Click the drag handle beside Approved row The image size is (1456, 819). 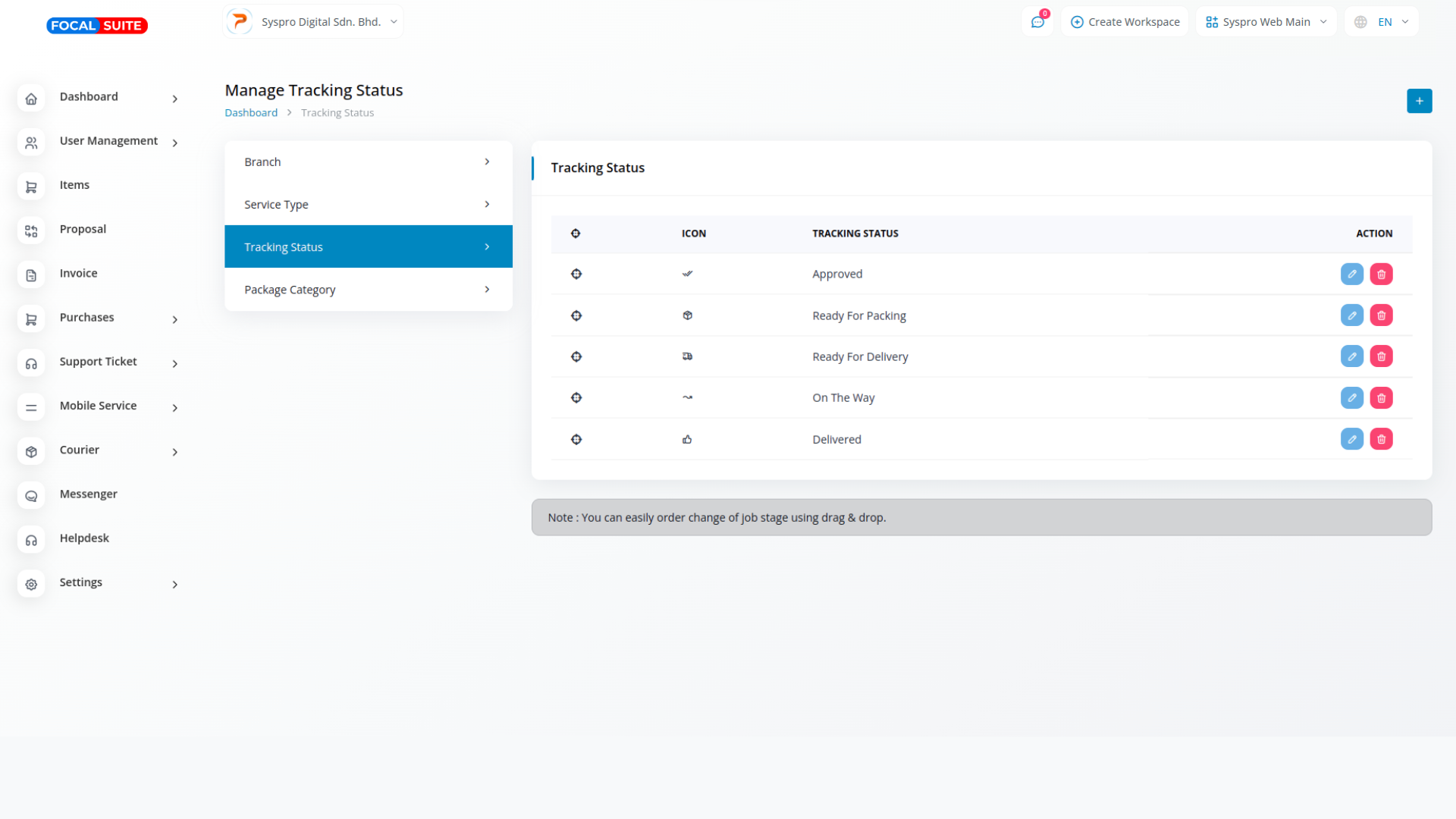coord(576,274)
